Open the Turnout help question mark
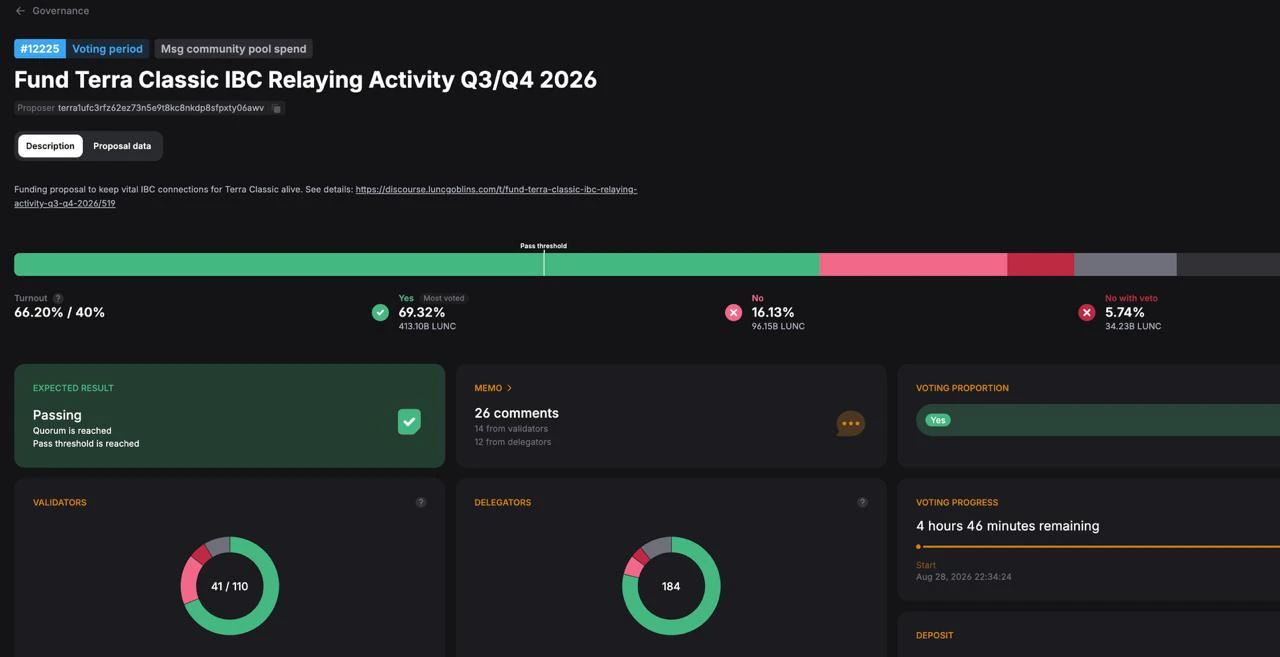The width and height of the screenshot is (1280, 657). click(x=58, y=298)
